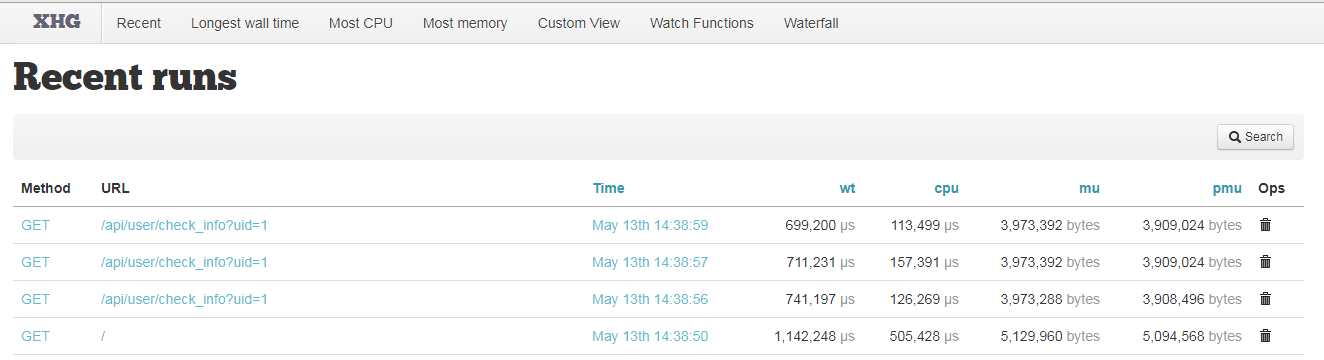Open Longest wall time view
The width and height of the screenshot is (1324, 360).
[x=245, y=23]
